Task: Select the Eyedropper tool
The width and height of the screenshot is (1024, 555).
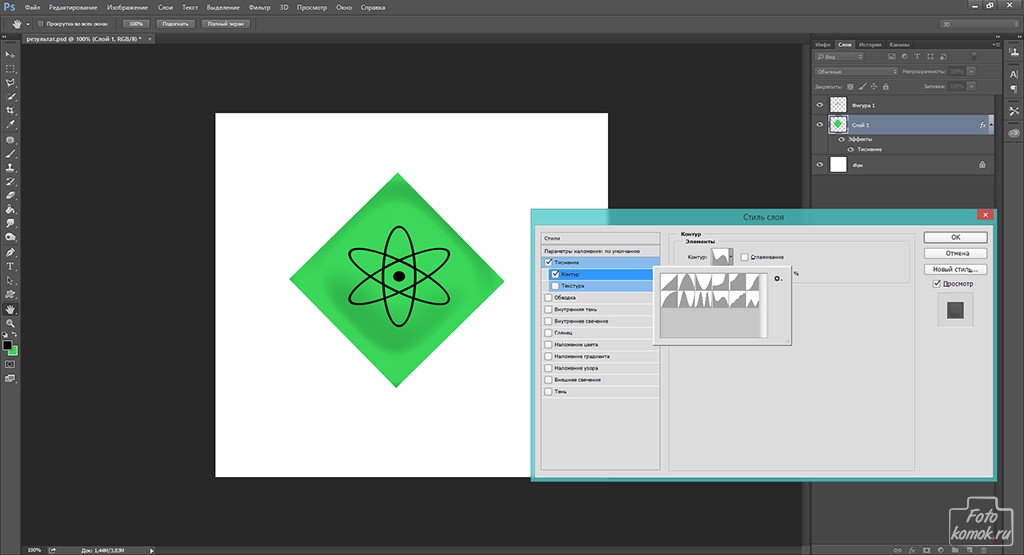Action: coord(10,124)
